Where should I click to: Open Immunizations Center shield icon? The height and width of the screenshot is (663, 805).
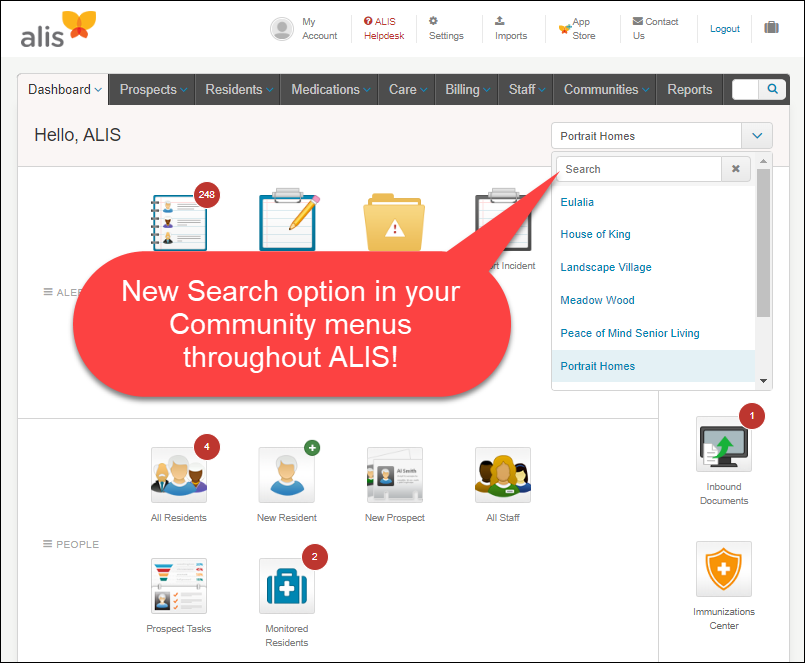[x=724, y=569]
